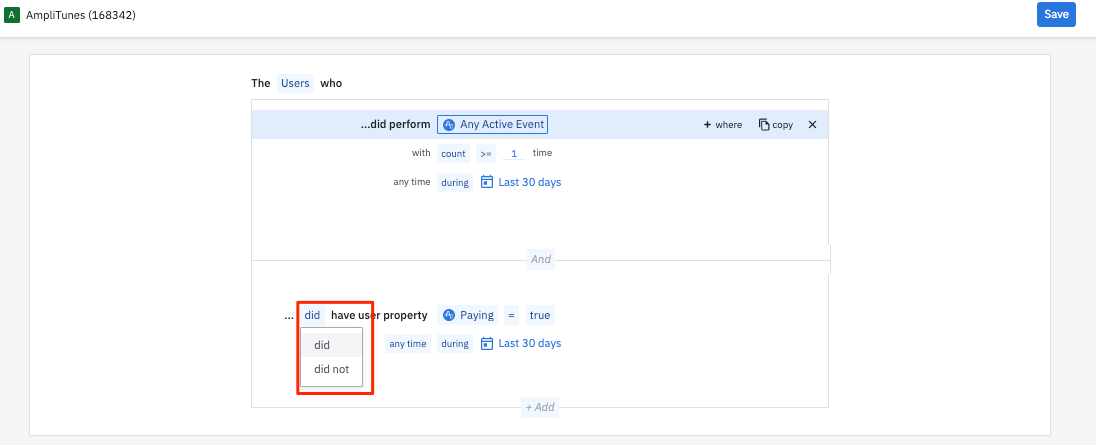The image size is (1096, 445).
Task: Click the AmpliTunes green project icon
Action: pos(12,15)
